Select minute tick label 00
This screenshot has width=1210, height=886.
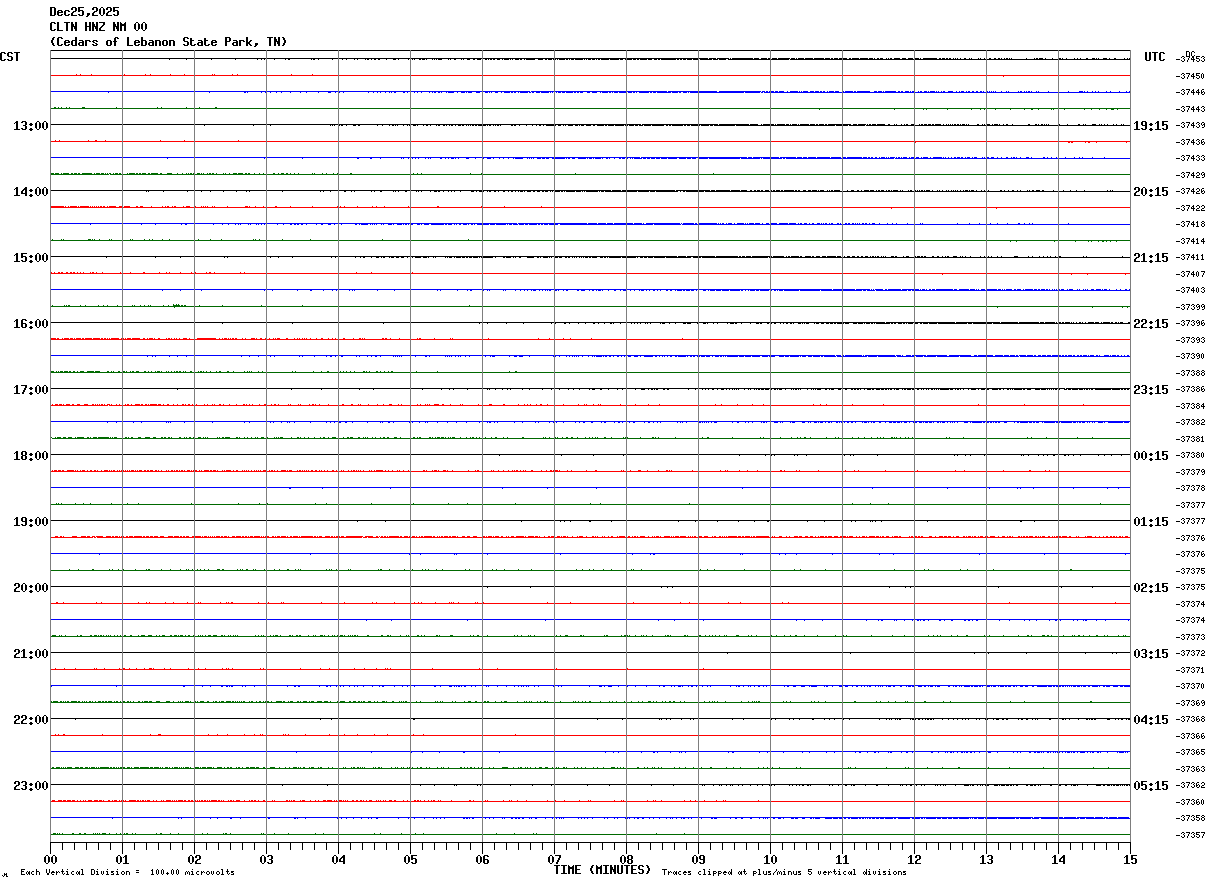[x=50, y=859]
